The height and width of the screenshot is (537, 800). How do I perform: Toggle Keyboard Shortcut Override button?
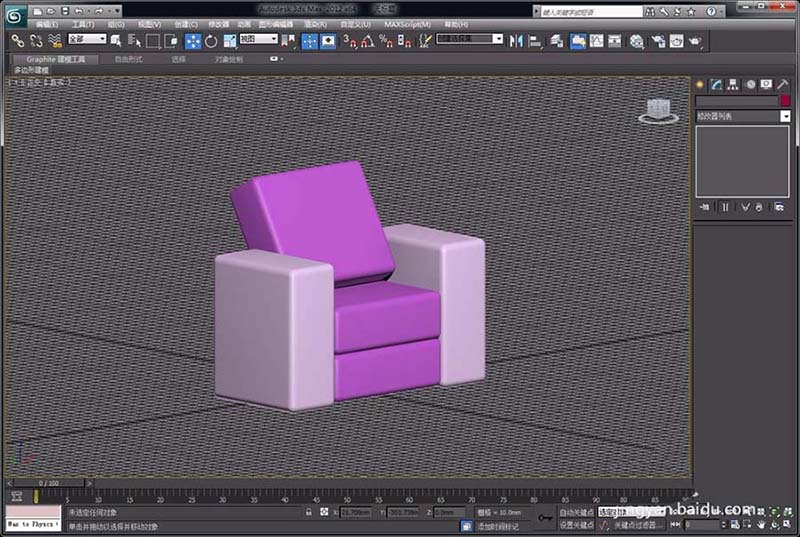click(328, 41)
